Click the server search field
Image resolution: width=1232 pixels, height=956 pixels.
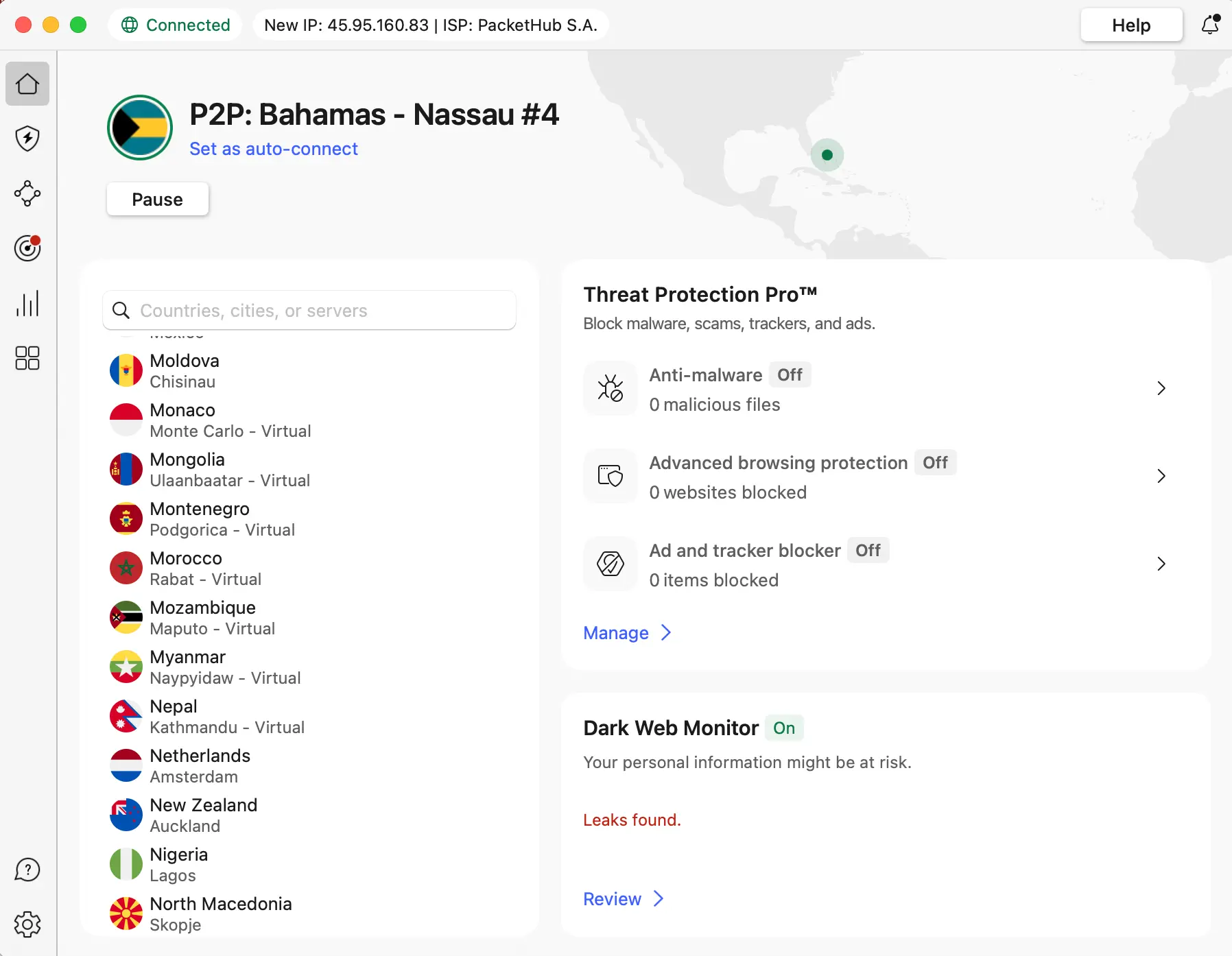tap(309, 311)
